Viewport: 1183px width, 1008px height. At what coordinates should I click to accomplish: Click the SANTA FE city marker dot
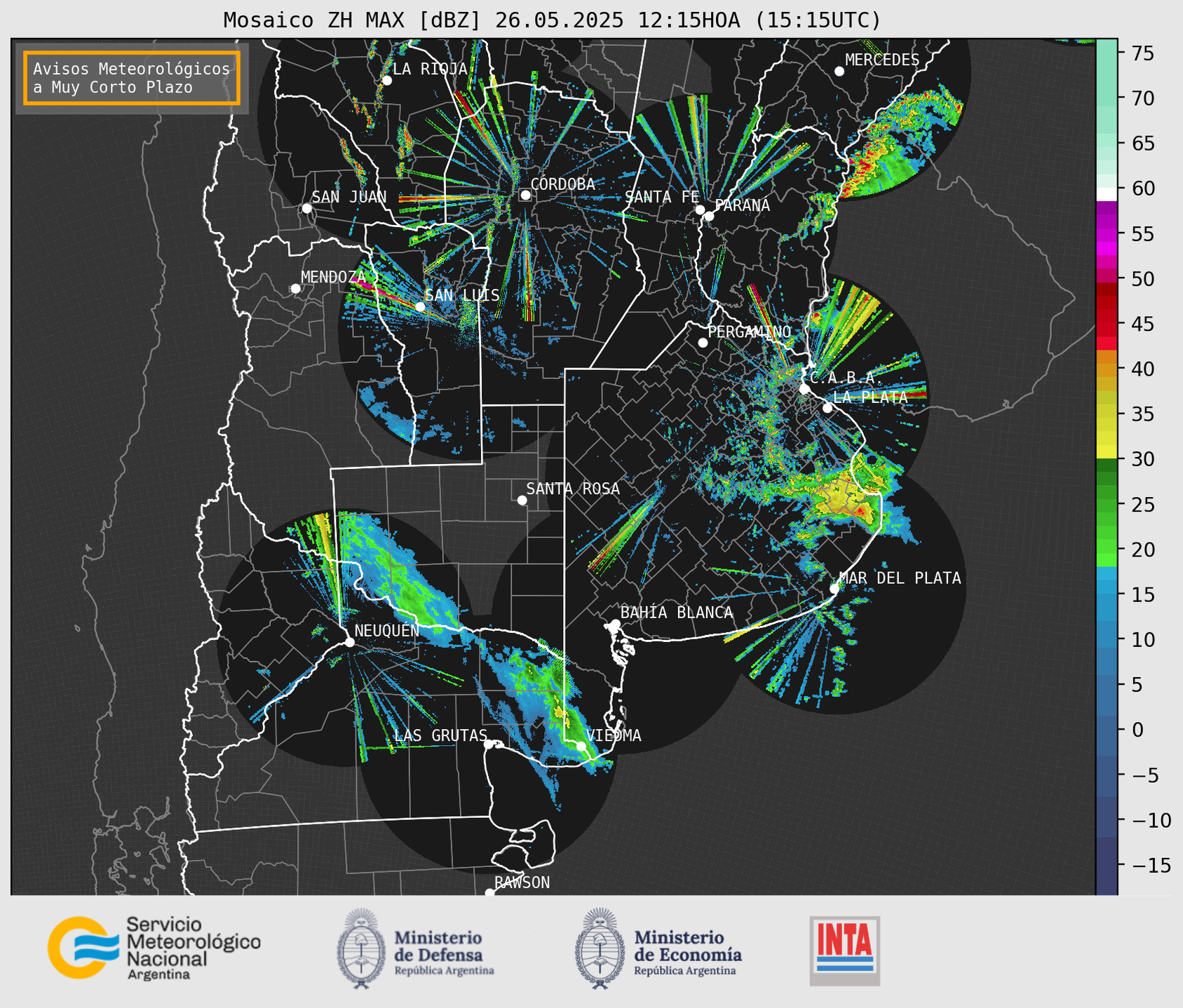(x=700, y=210)
